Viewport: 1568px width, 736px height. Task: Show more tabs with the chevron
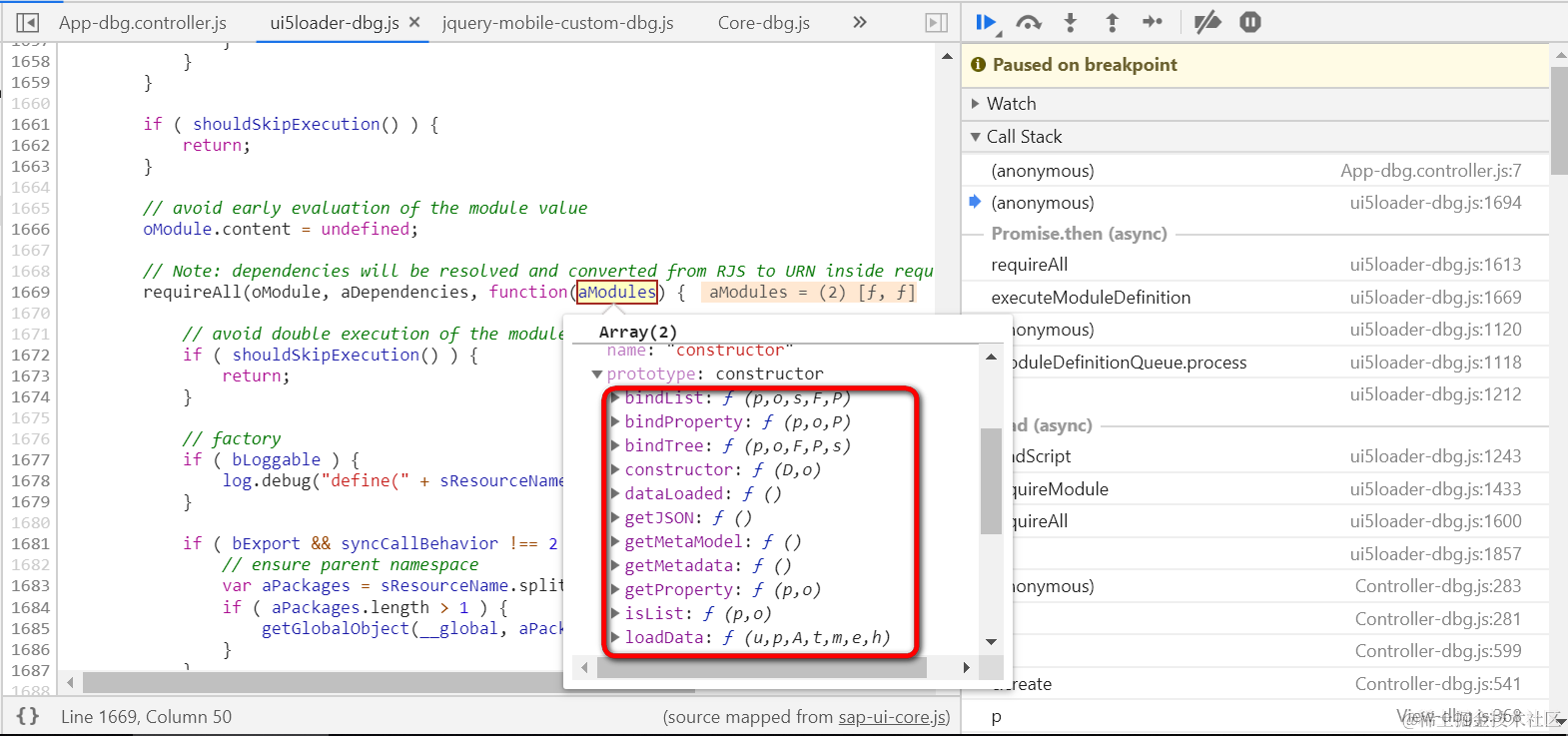pyautogui.click(x=860, y=22)
